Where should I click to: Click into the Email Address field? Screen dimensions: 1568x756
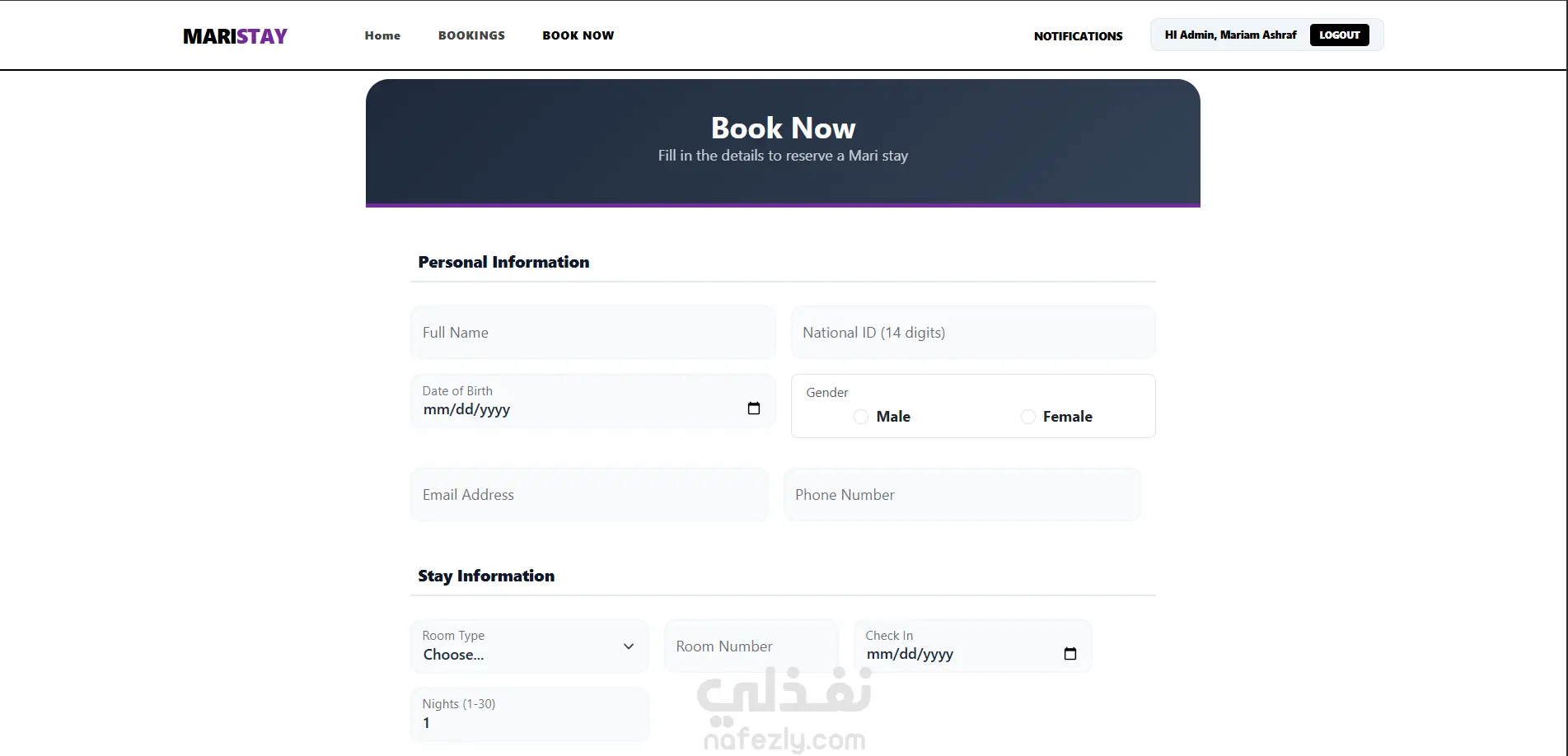click(589, 495)
